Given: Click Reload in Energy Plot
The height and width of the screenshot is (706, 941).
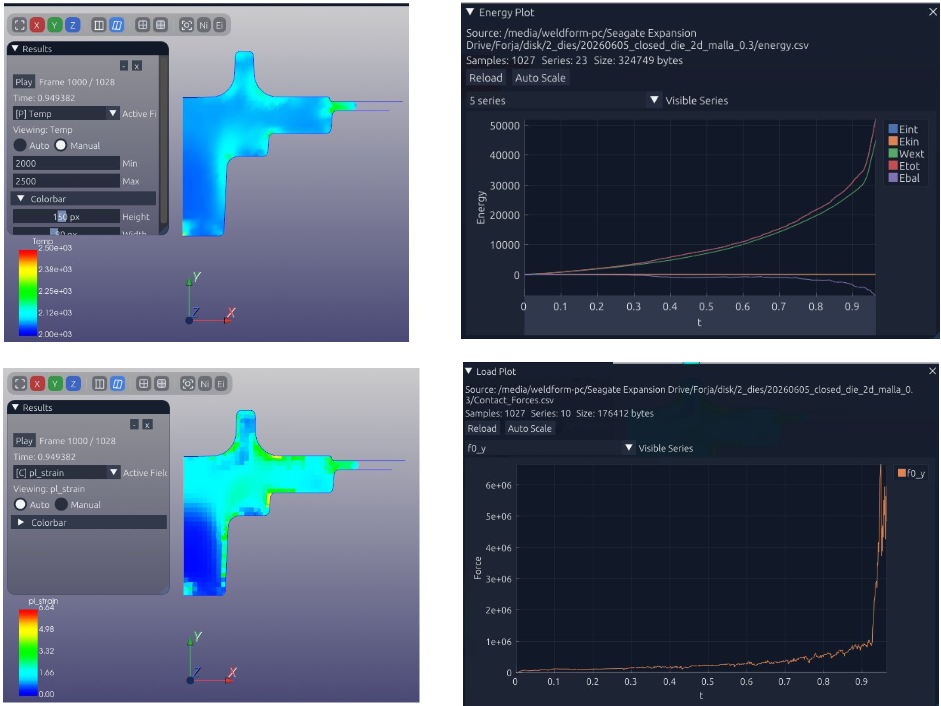Looking at the screenshot, I should click(x=486, y=77).
